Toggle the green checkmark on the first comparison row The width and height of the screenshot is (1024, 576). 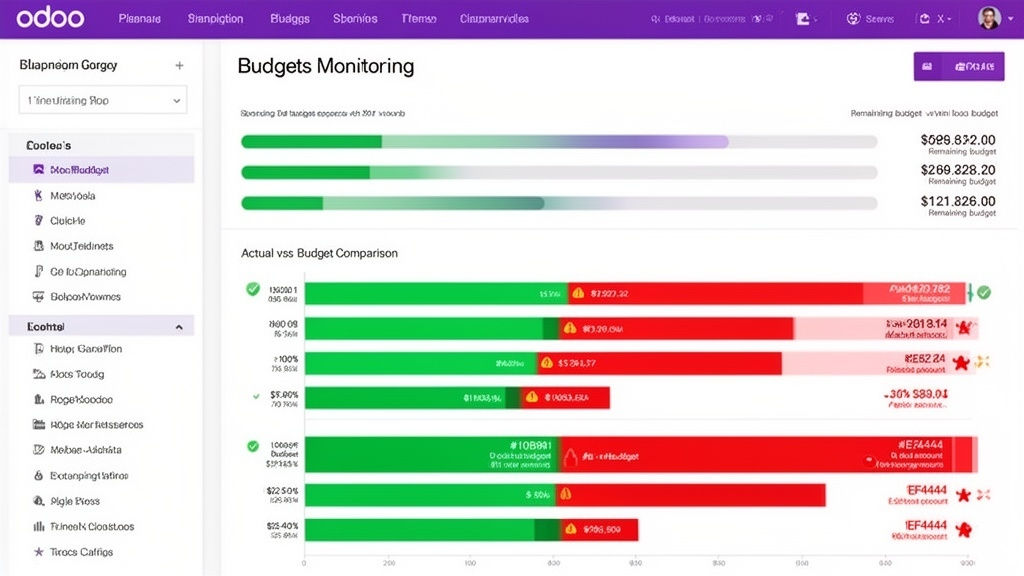click(x=252, y=290)
